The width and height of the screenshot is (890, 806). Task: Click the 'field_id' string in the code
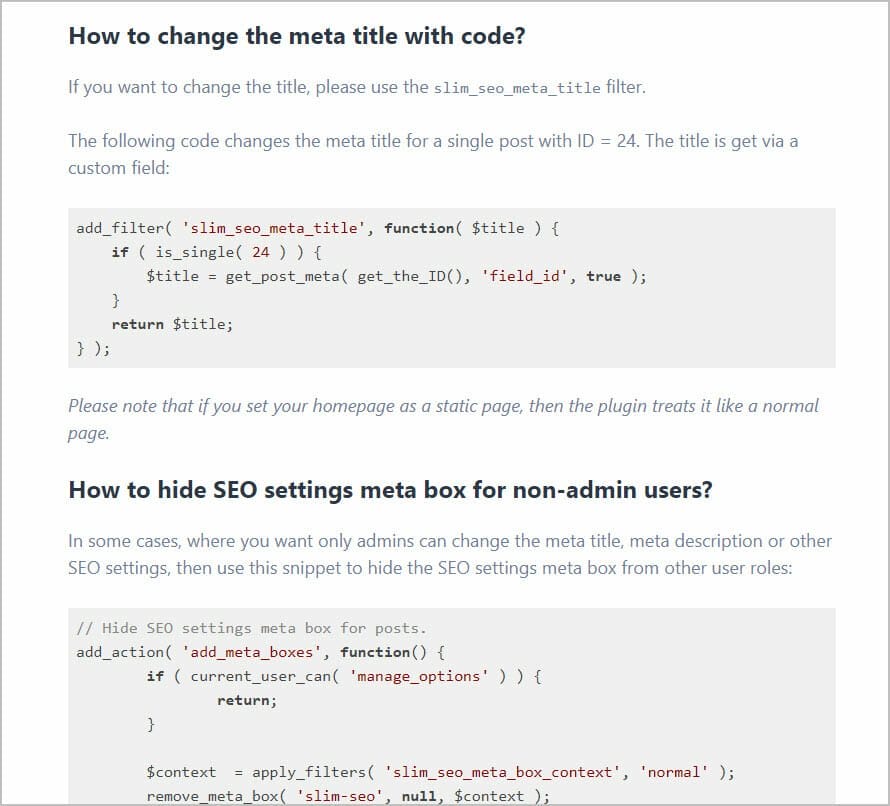[524, 276]
